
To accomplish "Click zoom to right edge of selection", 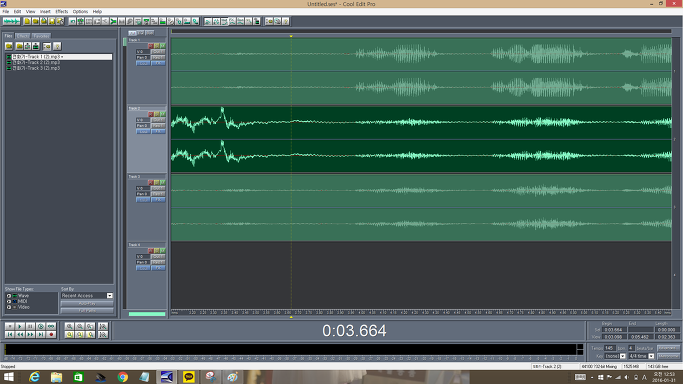I will point(90,334).
